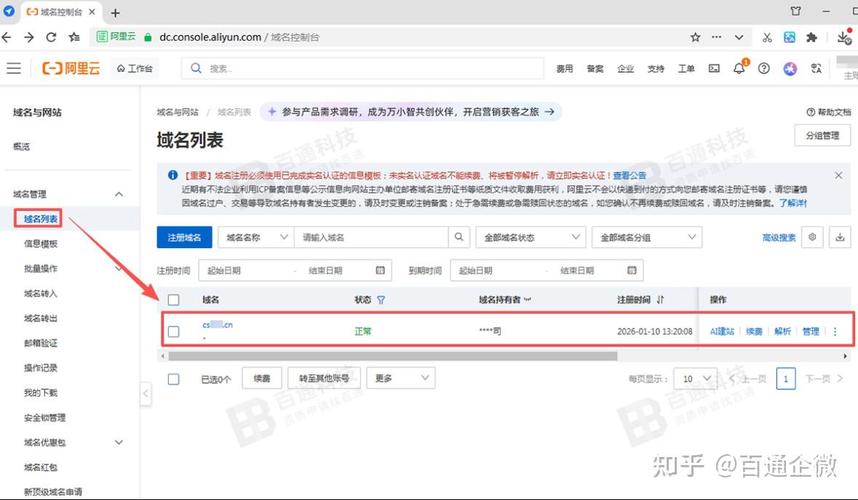Switch language with the translate icon

tap(816, 68)
